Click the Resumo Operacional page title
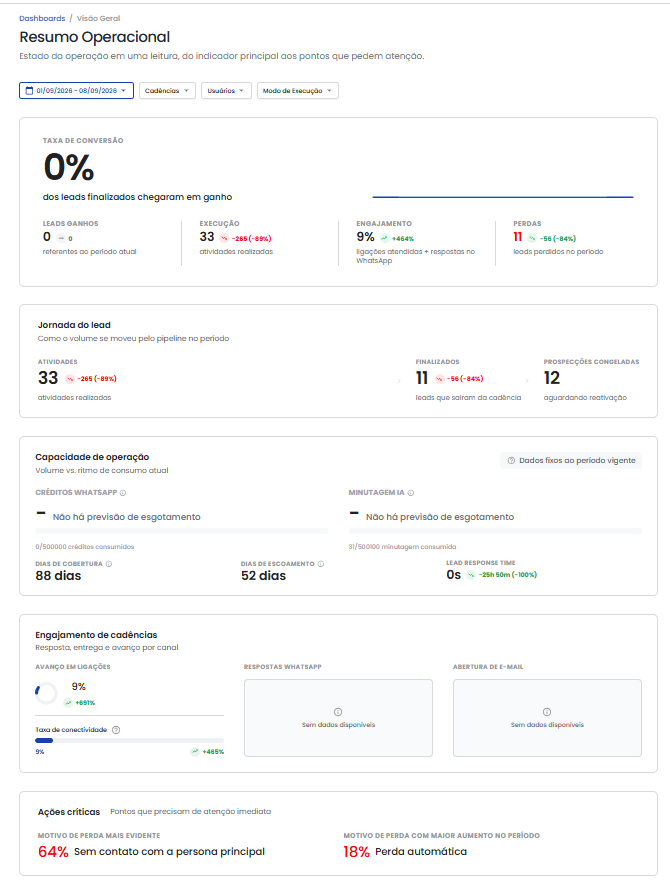Screen dimensions: 670x880 pos(95,37)
